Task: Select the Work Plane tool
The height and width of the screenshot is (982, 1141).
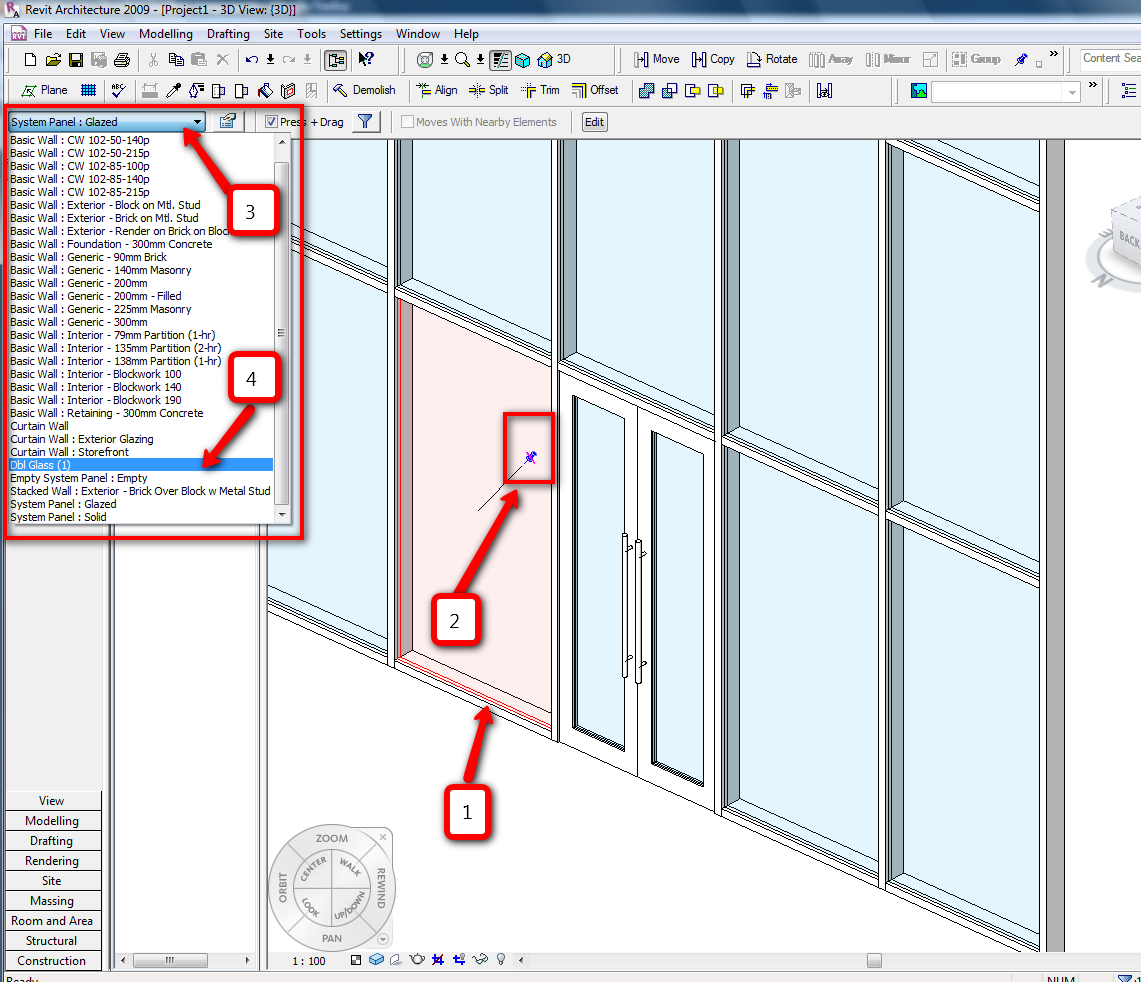Action: 44,90
